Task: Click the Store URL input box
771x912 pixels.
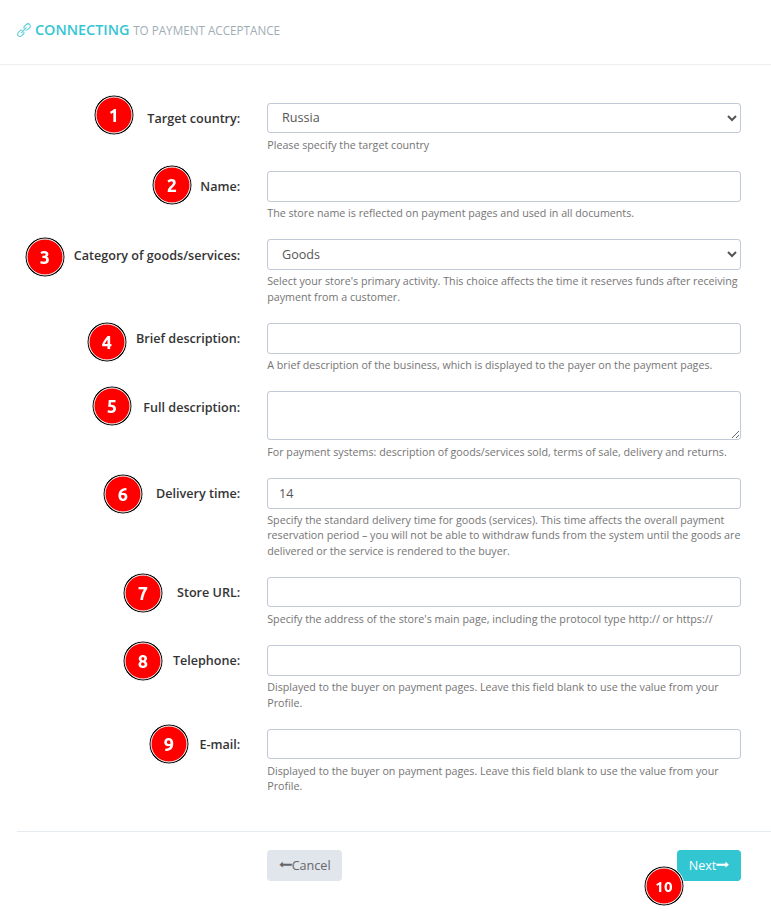Action: click(x=503, y=592)
